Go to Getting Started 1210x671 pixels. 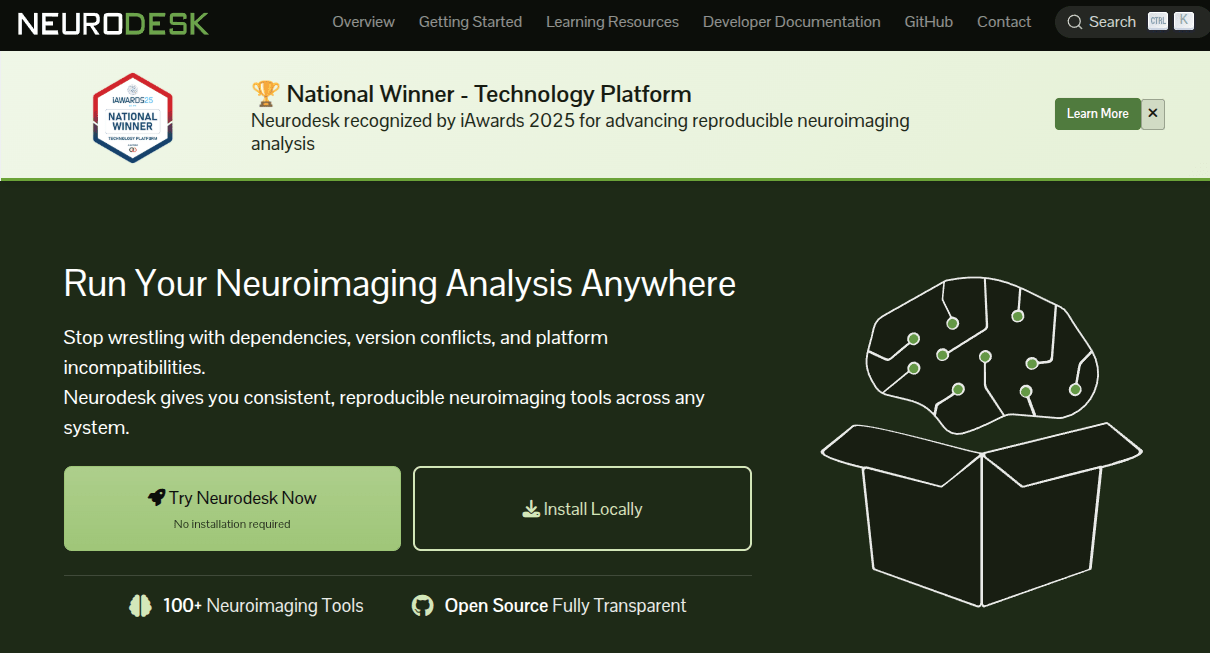click(470, 22)
